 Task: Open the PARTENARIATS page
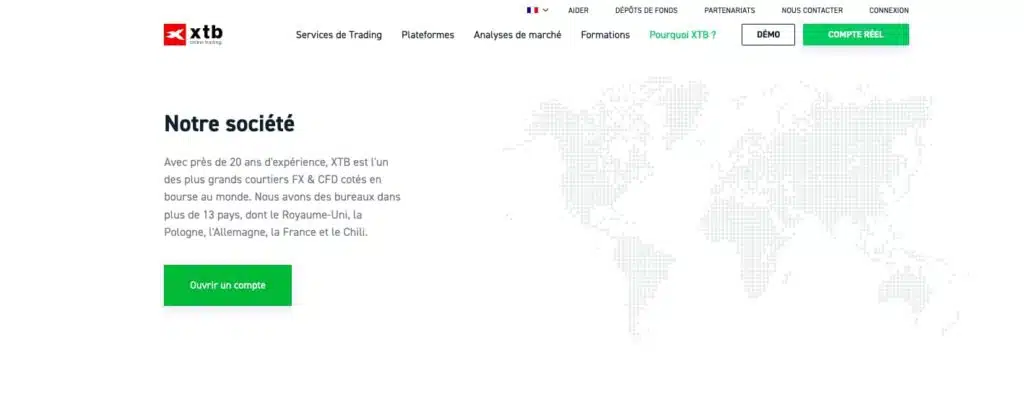729,10
